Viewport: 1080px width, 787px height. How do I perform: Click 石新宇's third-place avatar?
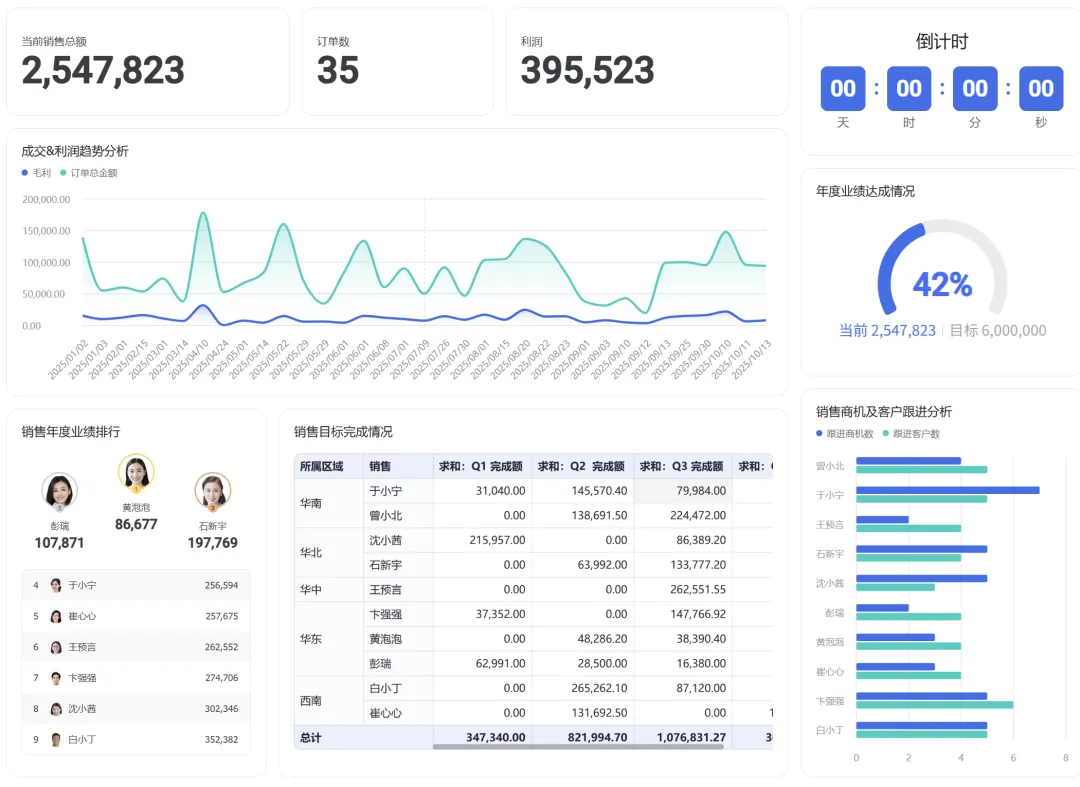click(213, 490)
